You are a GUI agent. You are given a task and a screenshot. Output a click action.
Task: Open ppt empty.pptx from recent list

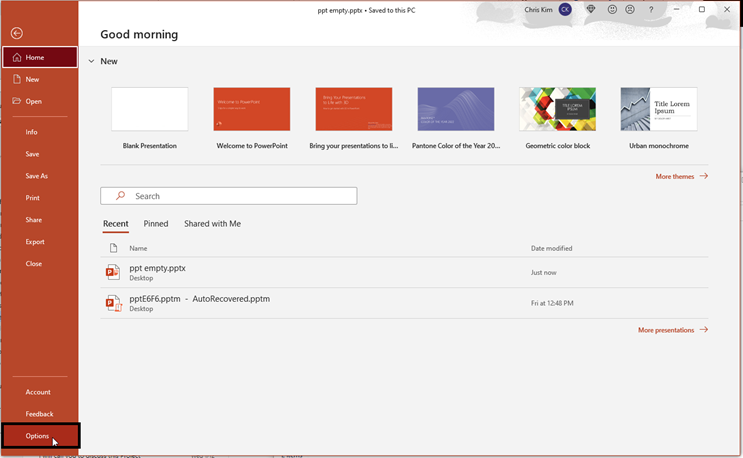[x=404, y=272]
